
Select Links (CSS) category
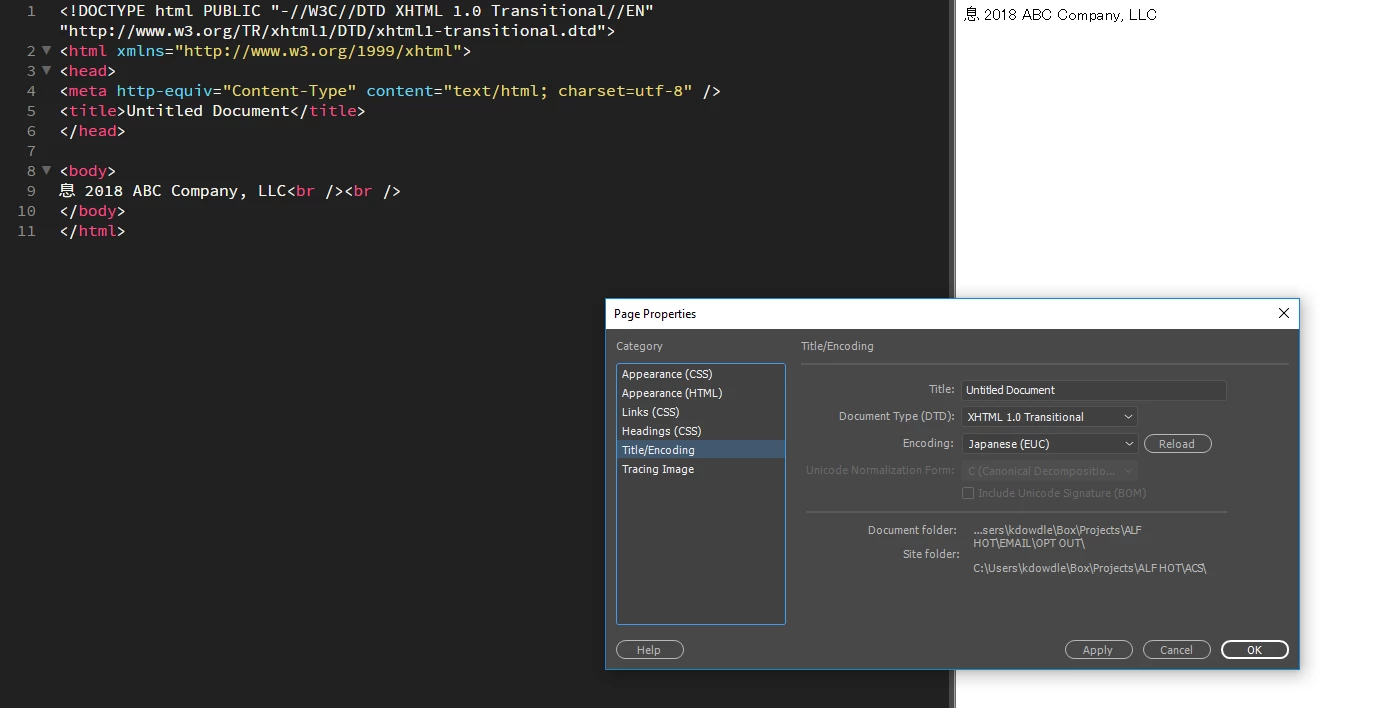coord(701,412)
